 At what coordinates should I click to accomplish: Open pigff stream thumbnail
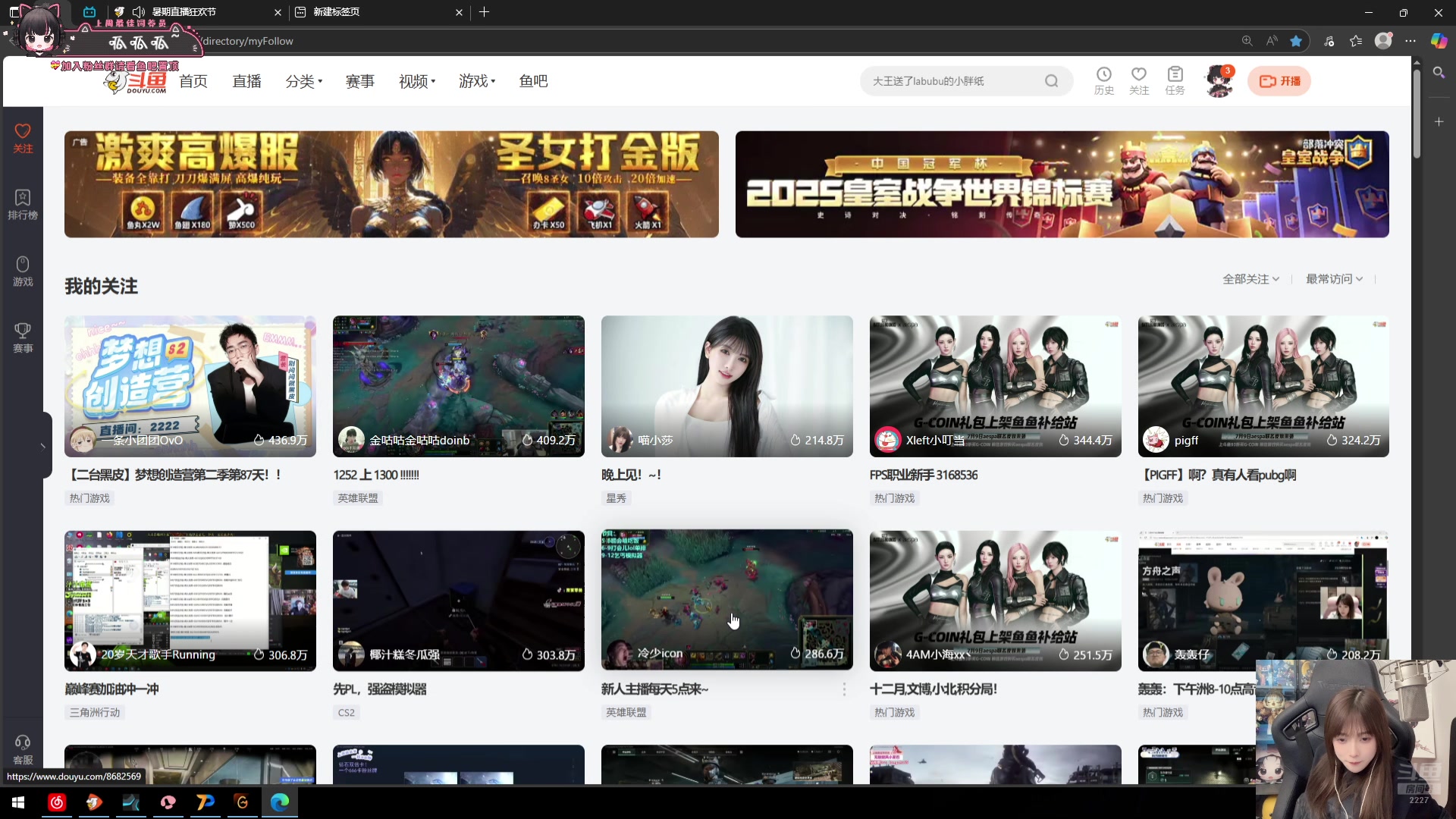coord(1263,386)
